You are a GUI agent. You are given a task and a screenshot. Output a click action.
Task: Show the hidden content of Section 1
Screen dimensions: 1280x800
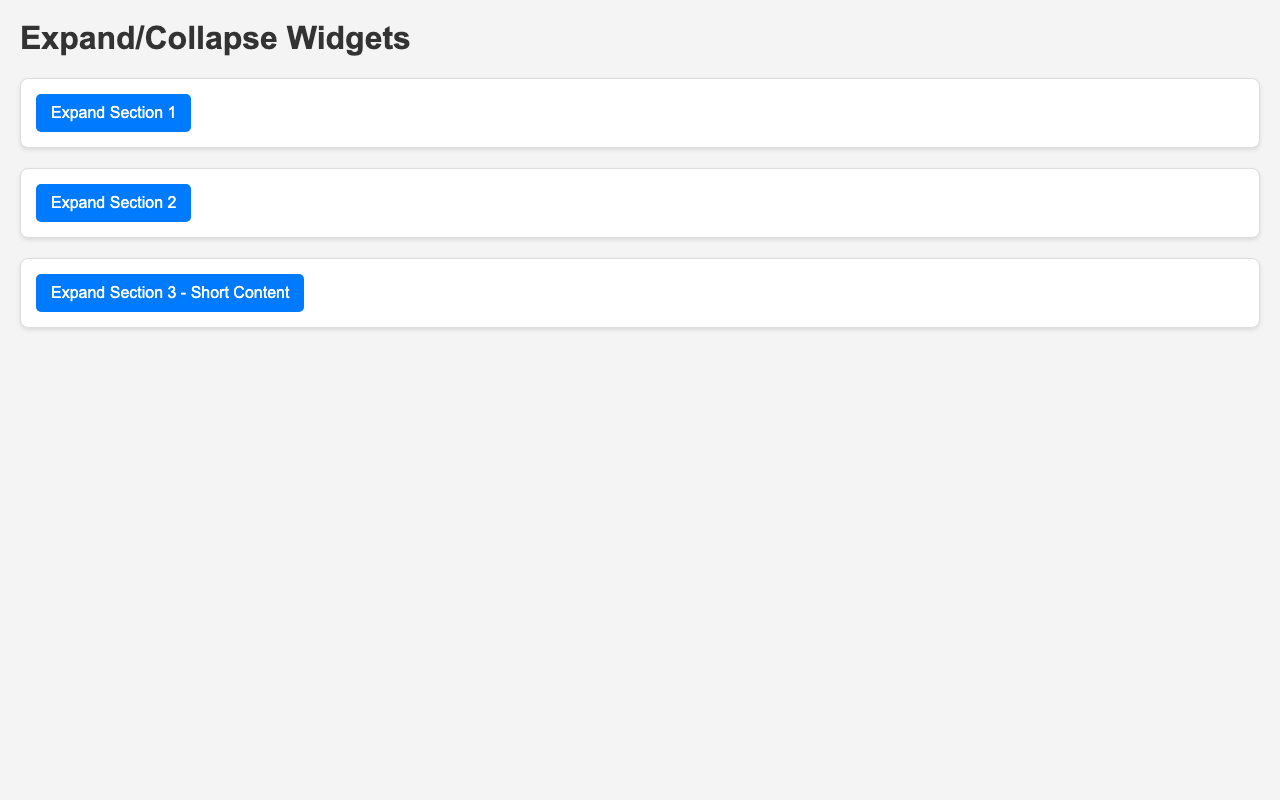(x=113, y=113)
